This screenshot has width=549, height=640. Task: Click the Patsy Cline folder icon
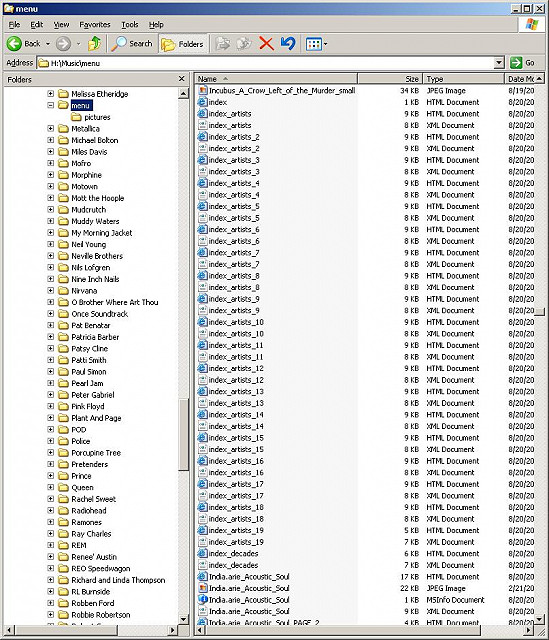coord(63,349)
